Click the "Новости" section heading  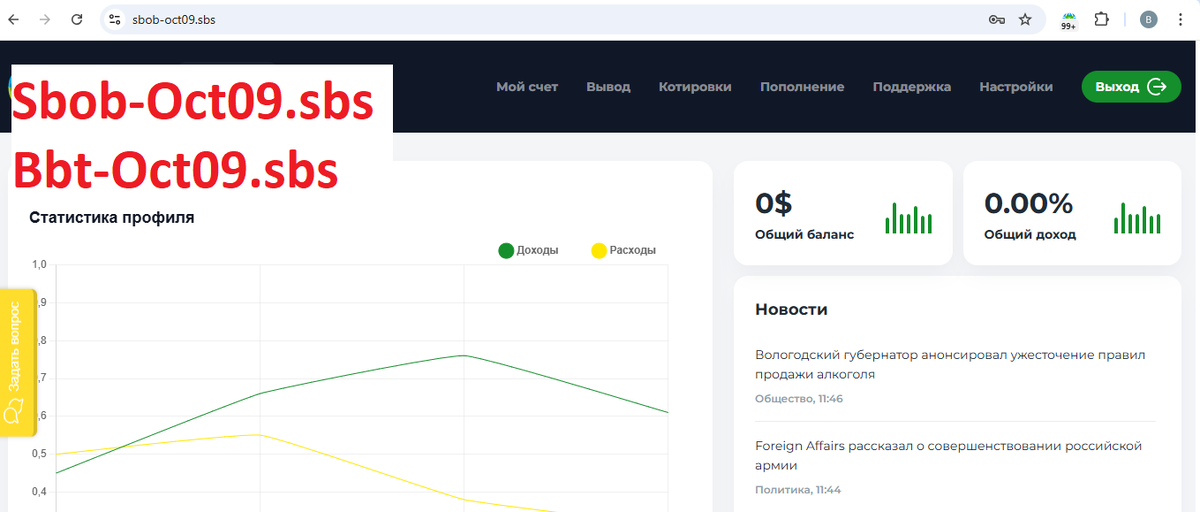[791, 309]
